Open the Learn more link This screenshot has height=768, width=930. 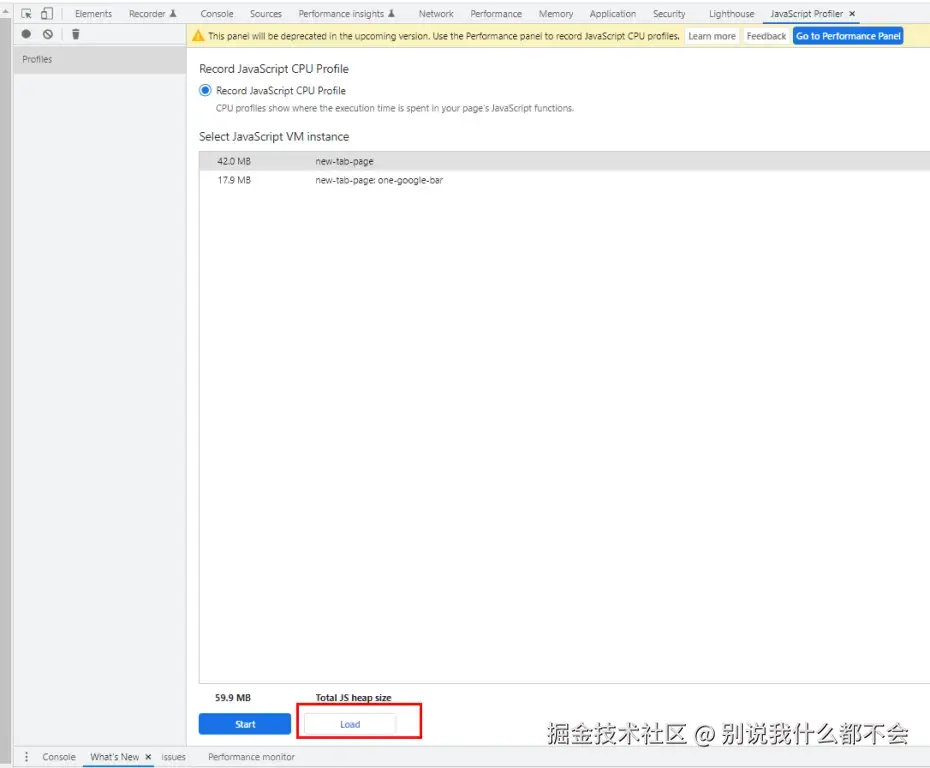712,36
